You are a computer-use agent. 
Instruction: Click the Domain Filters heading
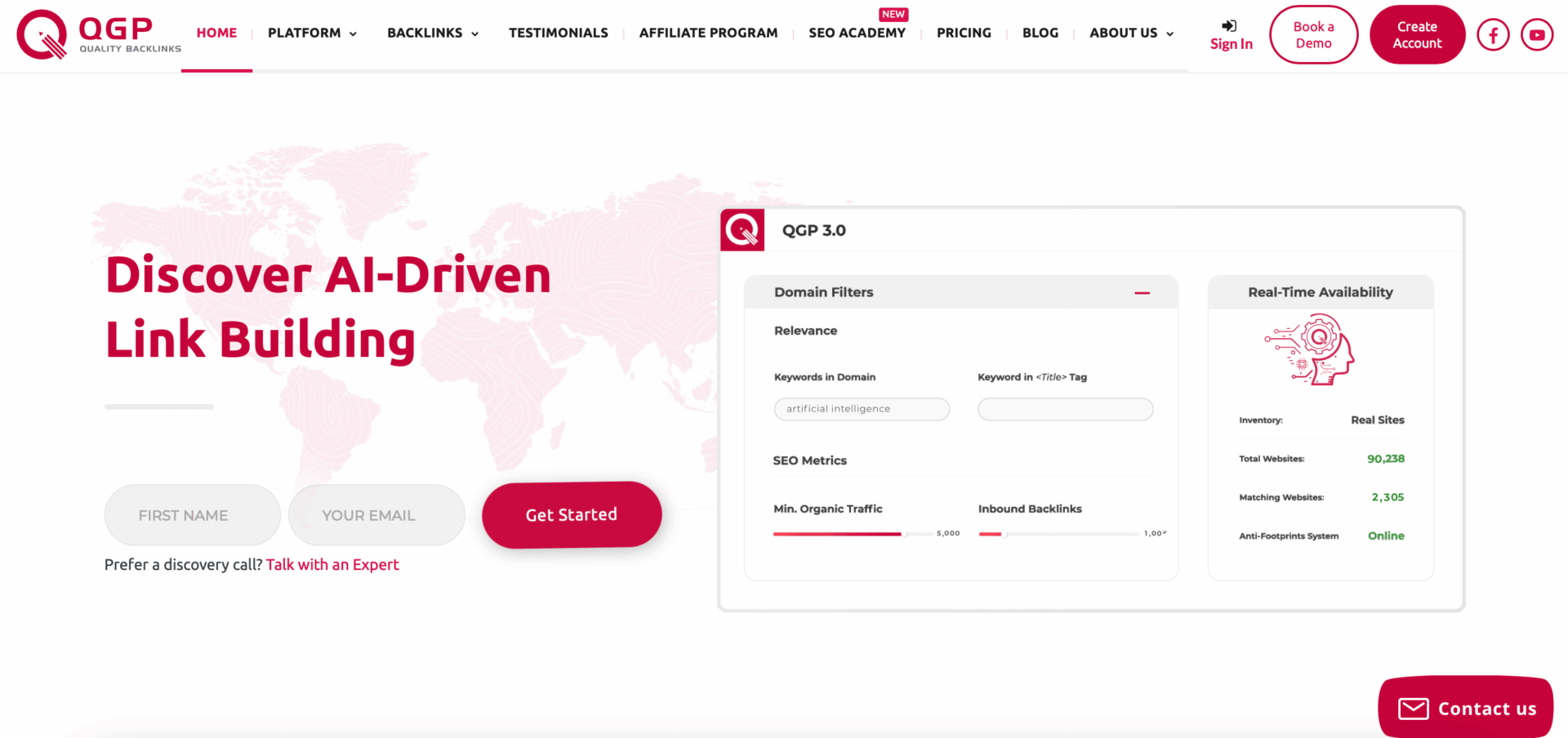pos(824,292)
